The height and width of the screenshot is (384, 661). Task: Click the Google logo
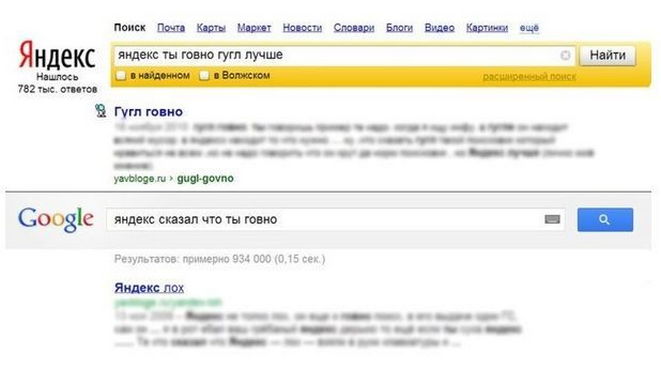pos(56,220)
